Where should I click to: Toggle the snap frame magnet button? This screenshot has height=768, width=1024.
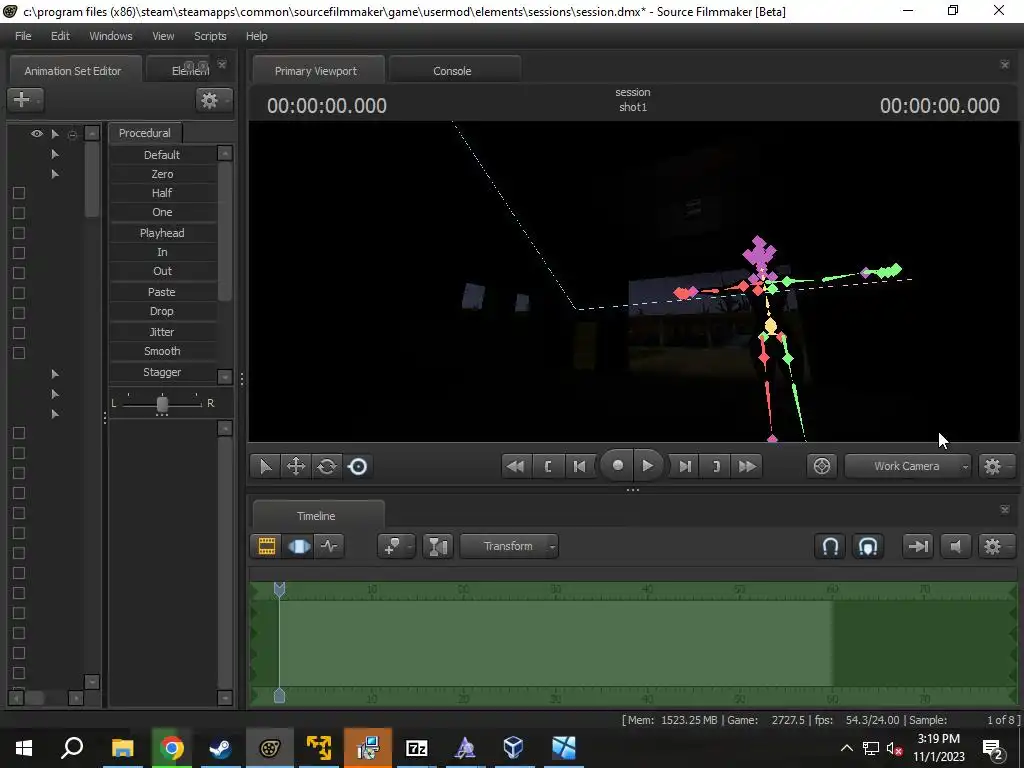(868, 546)
